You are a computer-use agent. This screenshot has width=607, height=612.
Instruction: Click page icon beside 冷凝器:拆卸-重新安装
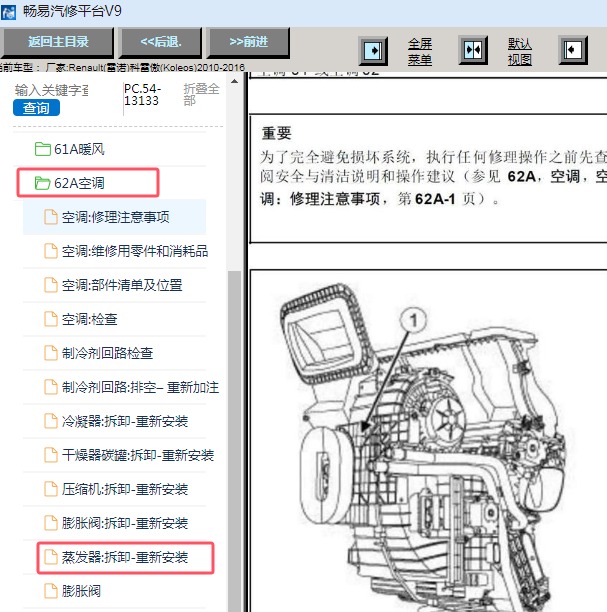tap(51, 421)
